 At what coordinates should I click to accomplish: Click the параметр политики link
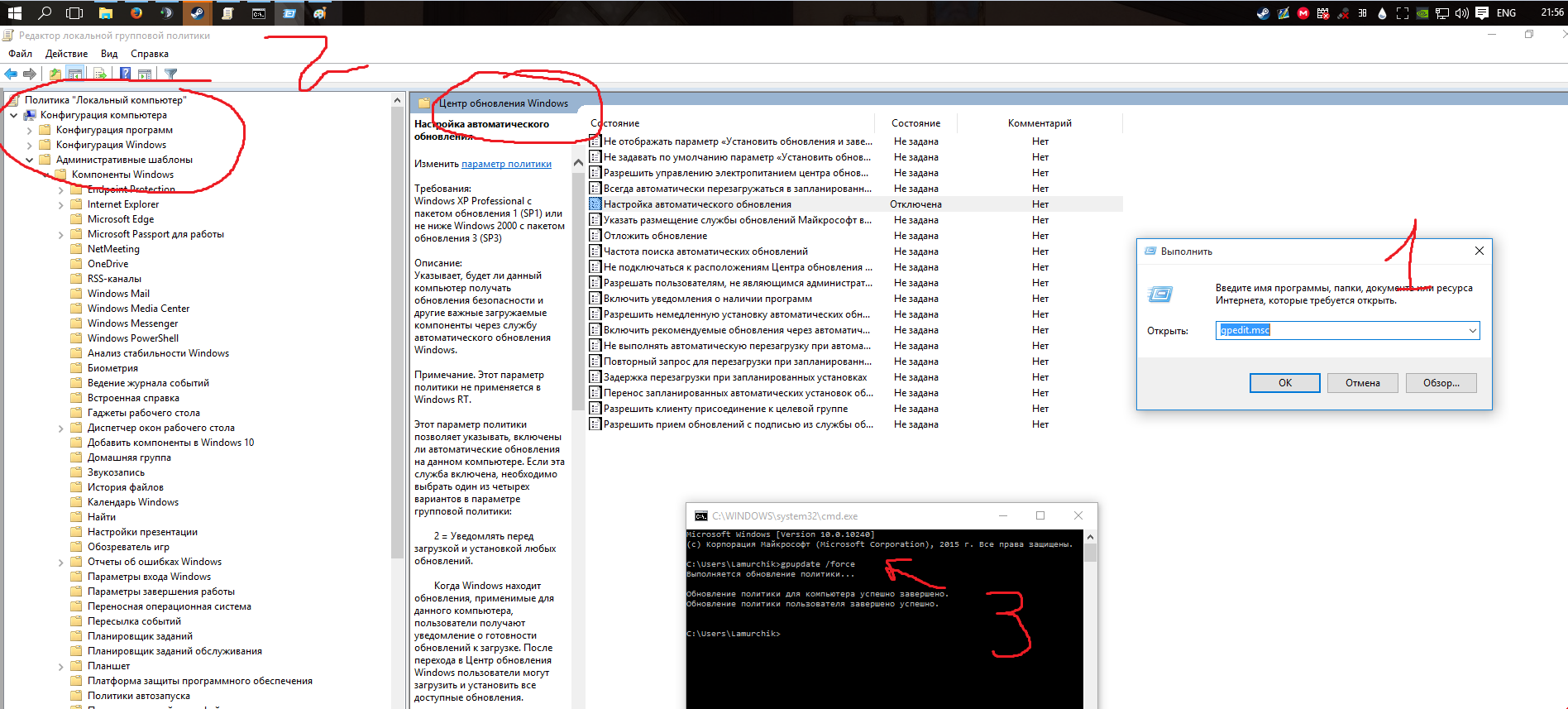pyautogui.click(x=506, y=164)
